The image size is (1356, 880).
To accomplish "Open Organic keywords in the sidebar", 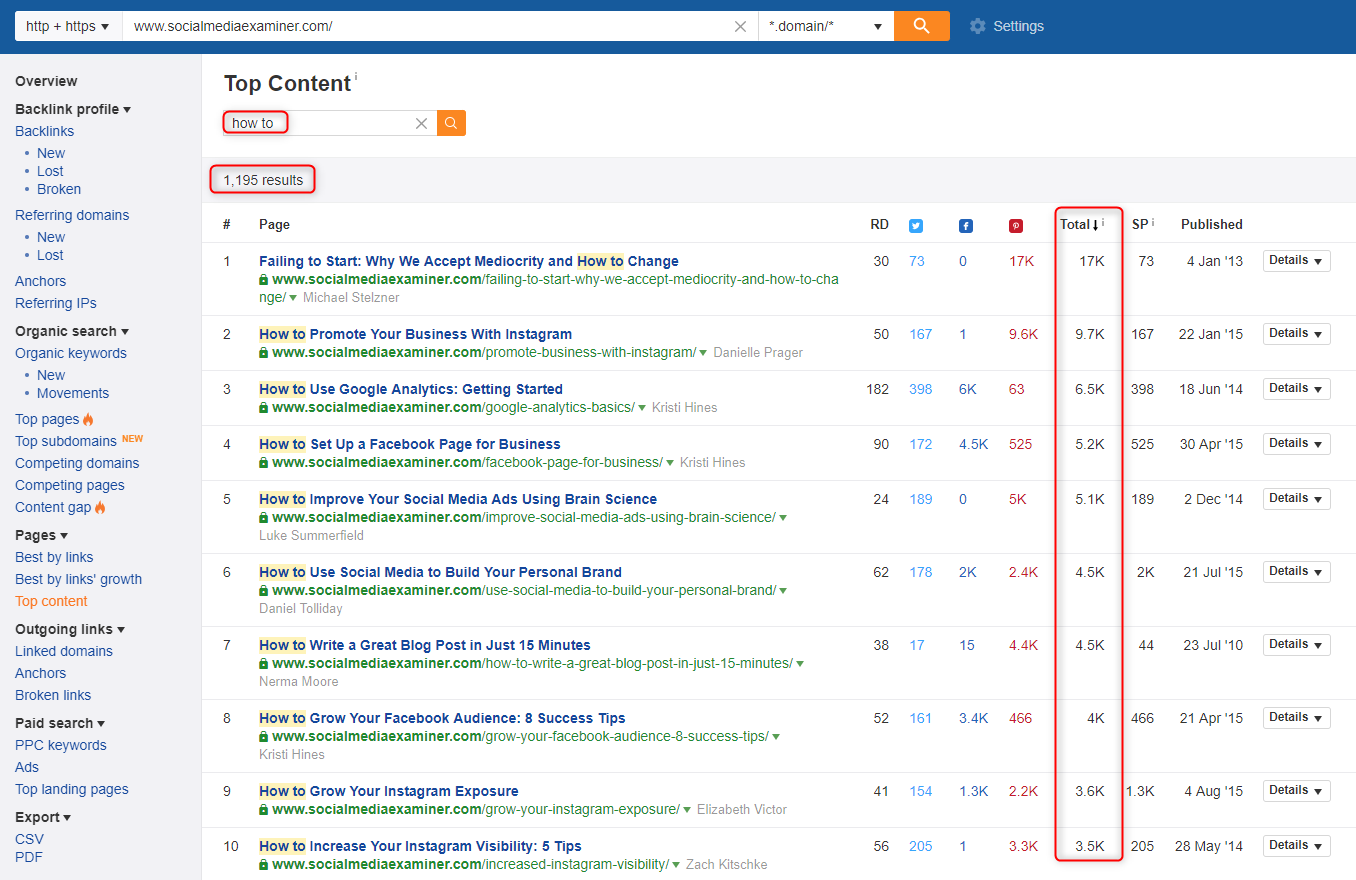I will pos(71,353).
